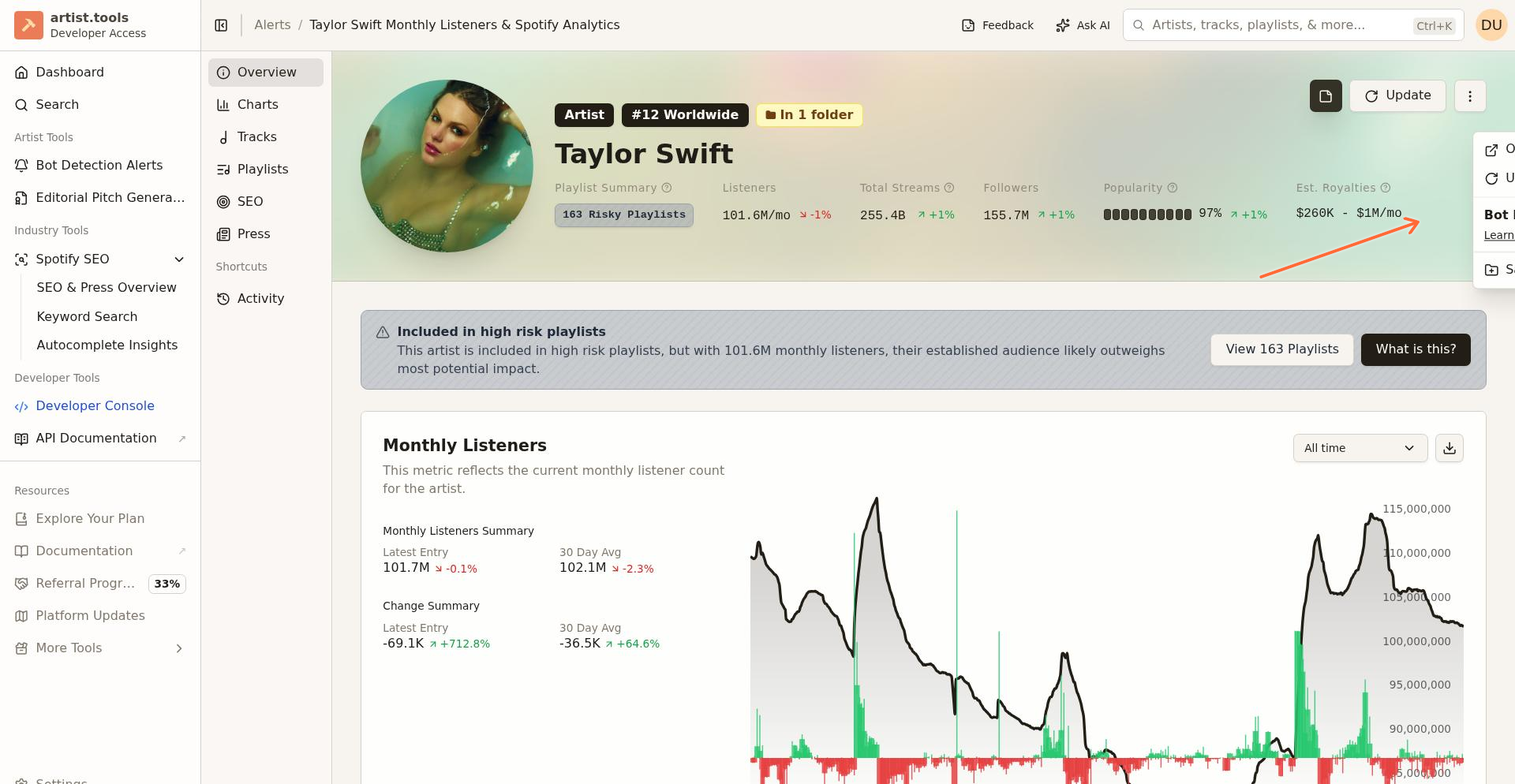The image size is (1515, 784).
Task: Click Taylor Swift profile picture
Action: 447,166
